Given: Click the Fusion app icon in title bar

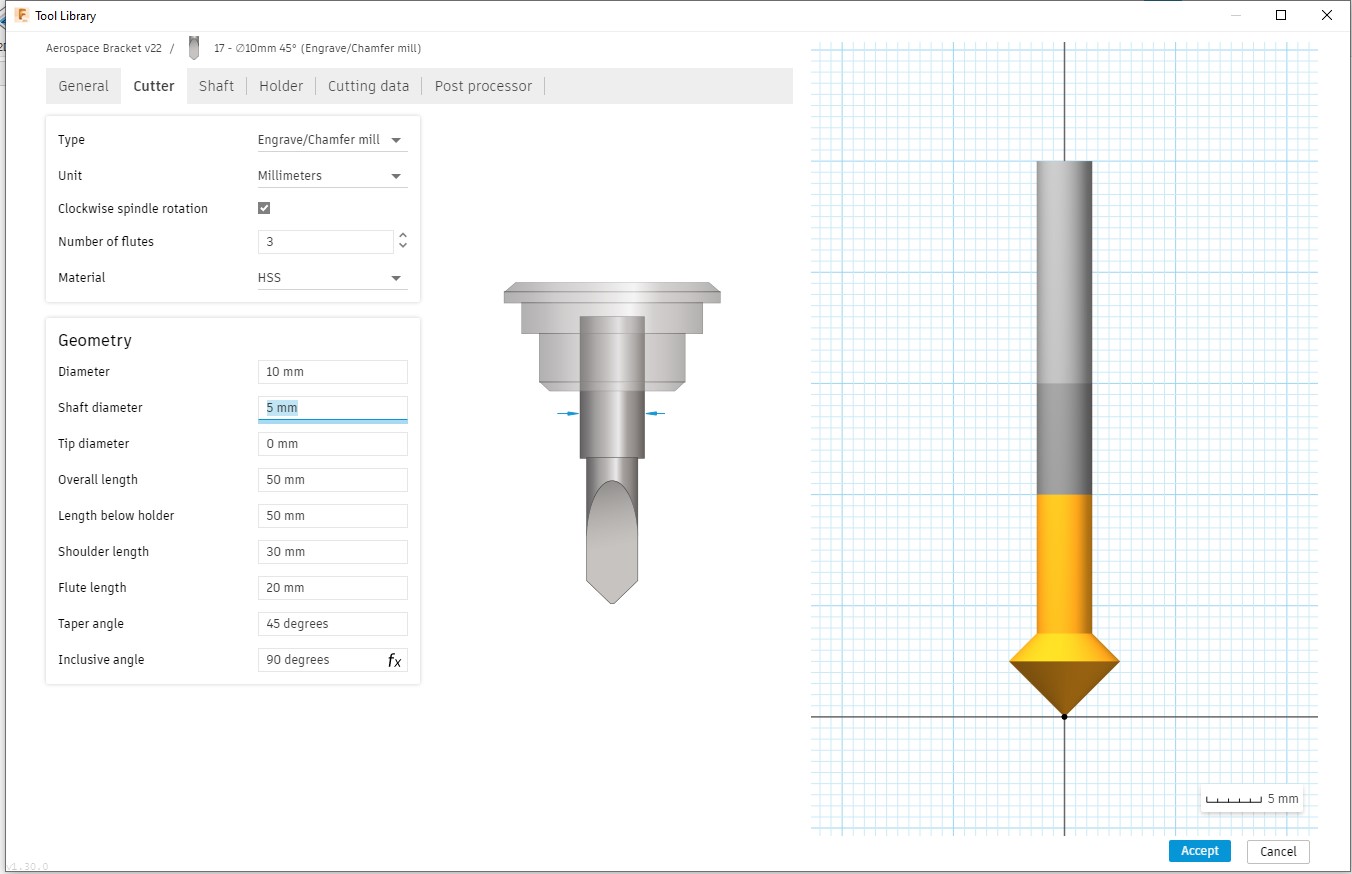Looking at the screenshot, I should (21, 16).
